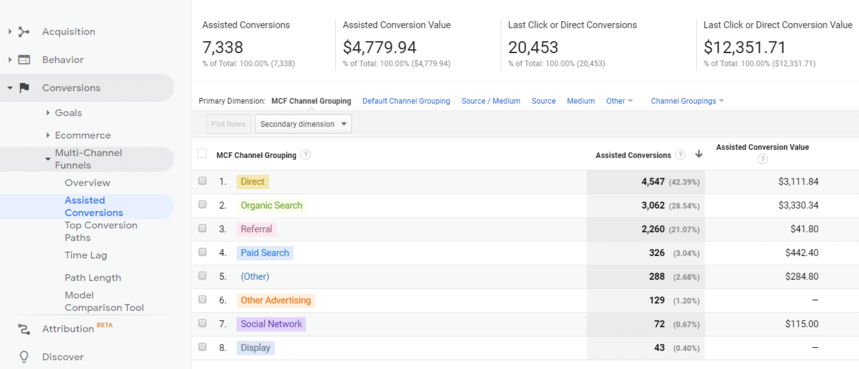Expand the Behavior section arrow
Viewport: 859px width, 369px height.
tap(10, 60)
